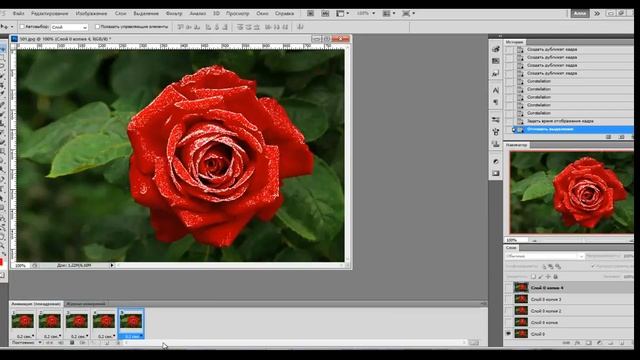The height and width of the screenshot is (360, 640).
Task: Click the distribute top edges icon
Action: click(240, 27)
